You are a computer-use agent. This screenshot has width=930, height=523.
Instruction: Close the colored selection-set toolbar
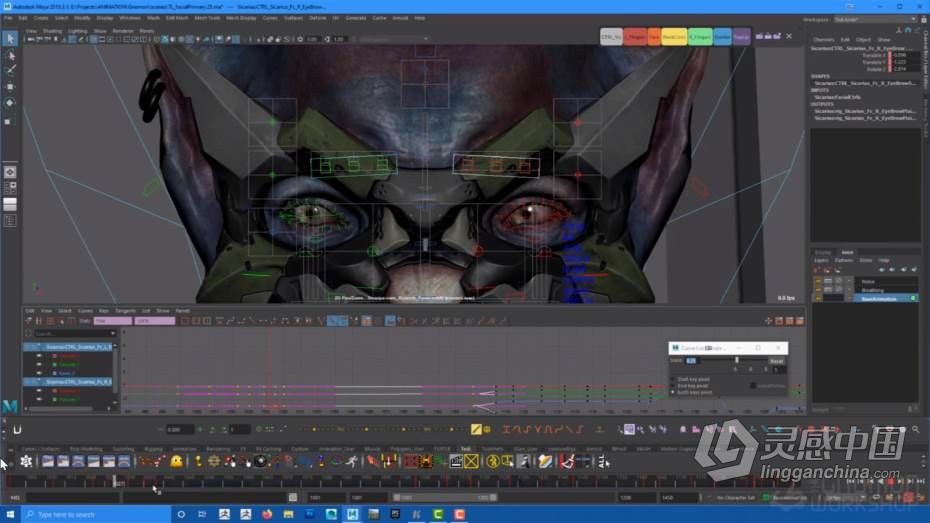pyautogui.click(x=789, y=36)
